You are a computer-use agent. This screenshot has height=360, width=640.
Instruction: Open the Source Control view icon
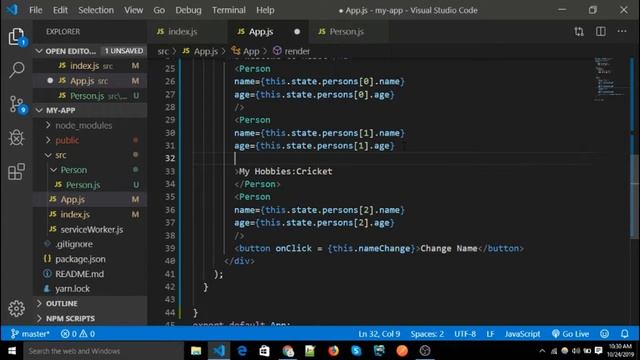tap(16, 104)
